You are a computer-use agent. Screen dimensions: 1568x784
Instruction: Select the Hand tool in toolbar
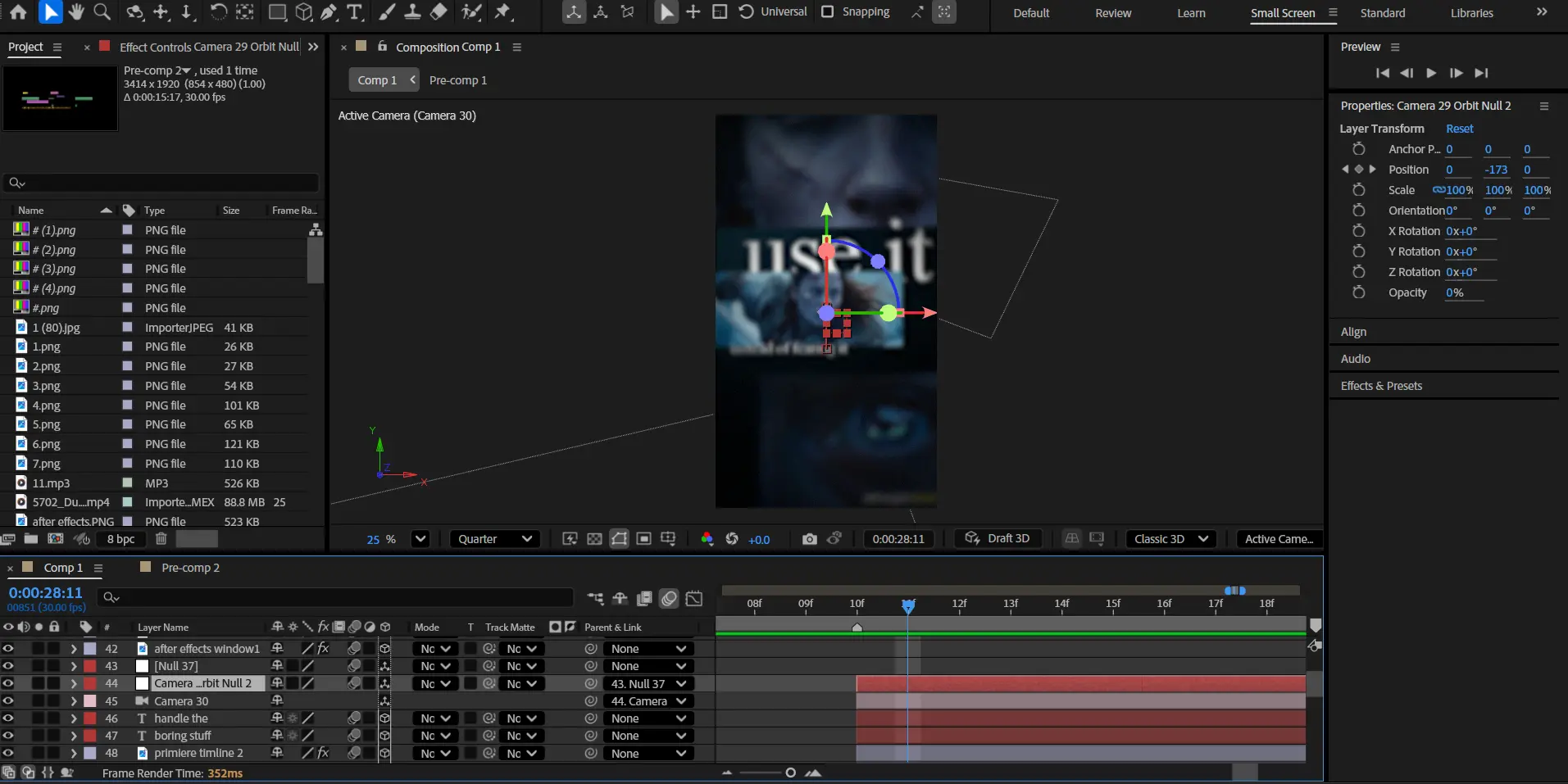(x=76, y=11)
